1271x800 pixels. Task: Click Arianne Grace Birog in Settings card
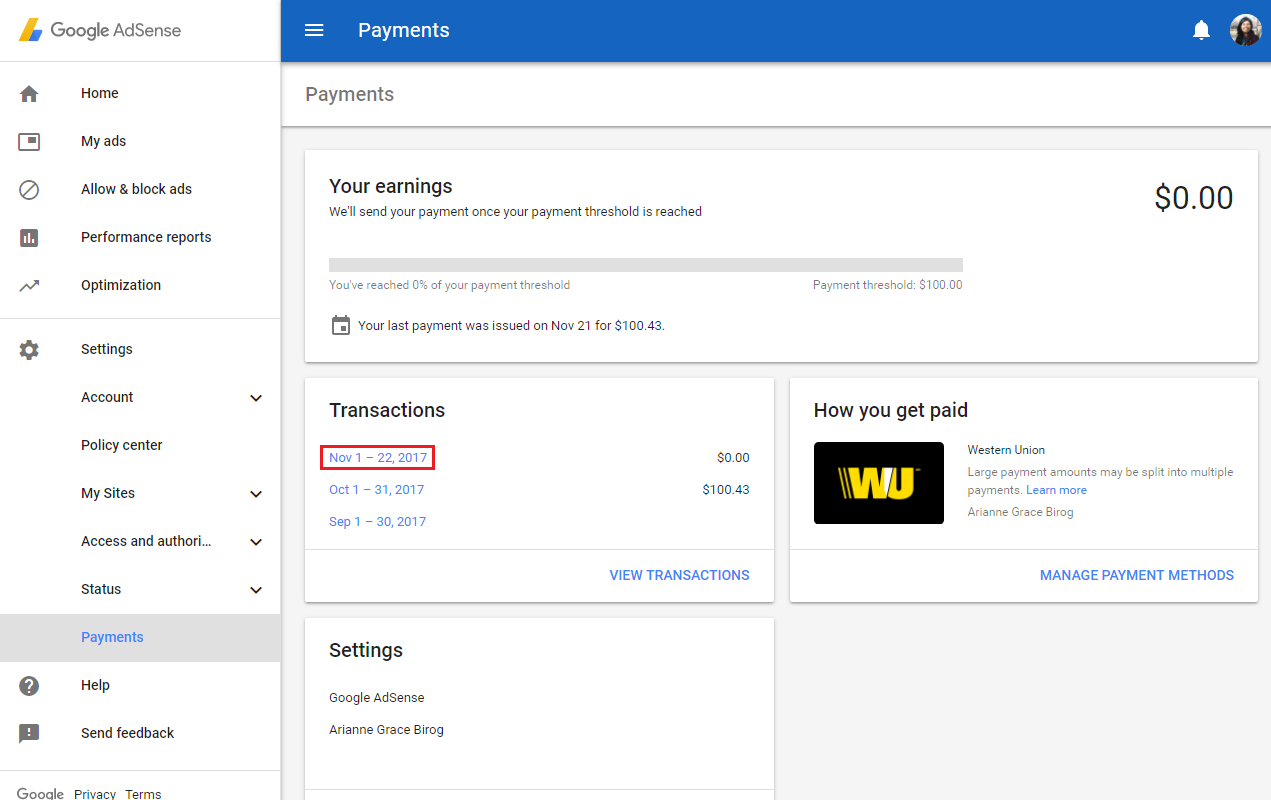click(386, 730)
